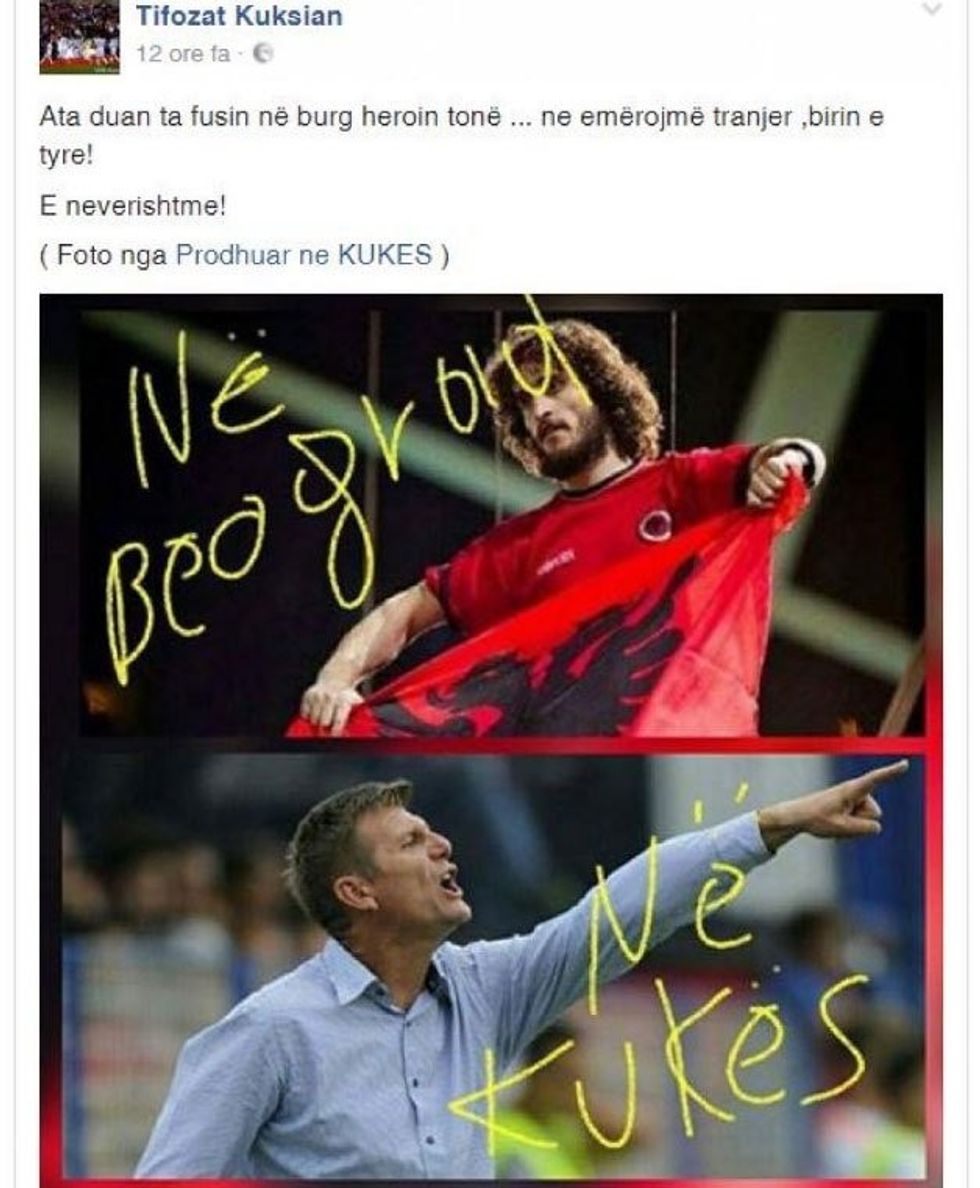The image size is (980, 1188).
Task: Open bottom photo of coach pointing
Action: [x=493, y=966]
